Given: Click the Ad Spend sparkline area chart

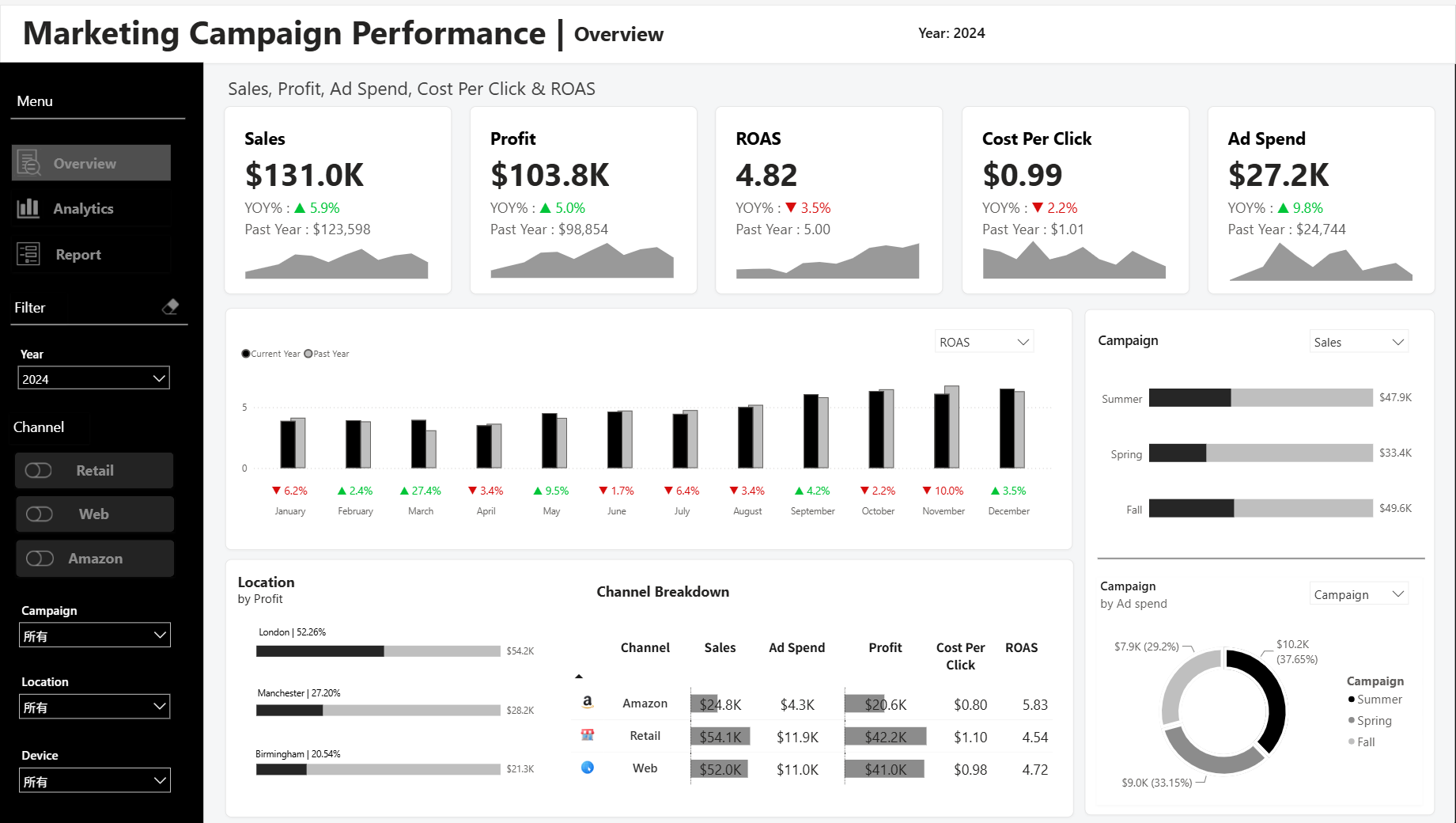Looking at the screenshot, I should pyautogui.click(x=1320, y=262).
